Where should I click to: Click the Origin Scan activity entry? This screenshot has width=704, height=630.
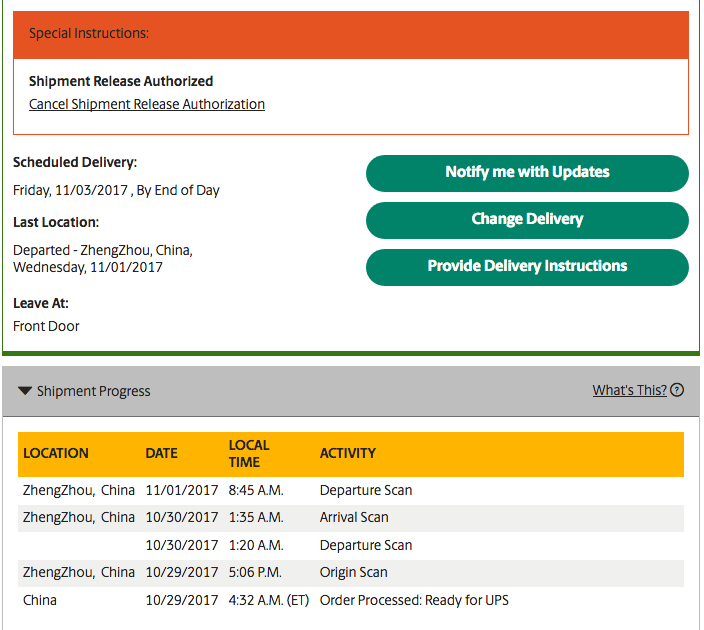pos(353,572)
